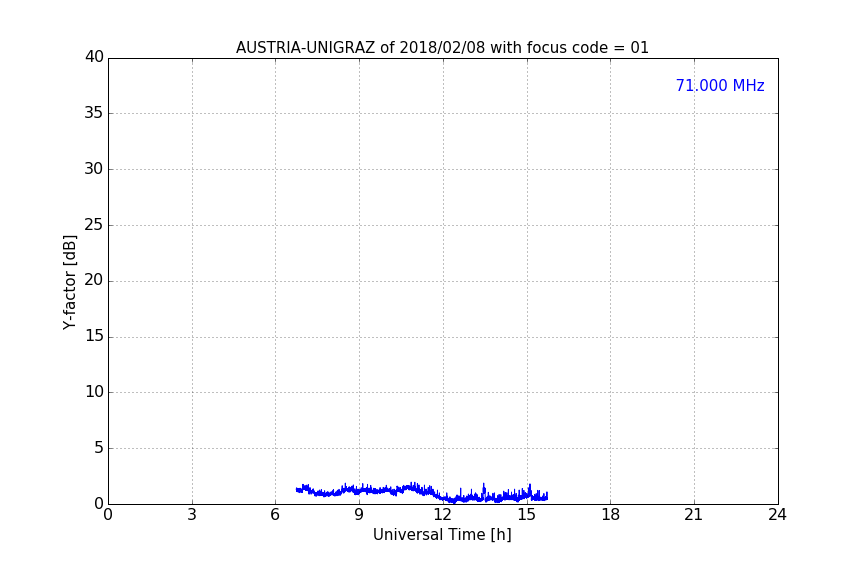Click the 20 tick on the y-axis
The image size is (864, 576).
click(x=94, y=280)
